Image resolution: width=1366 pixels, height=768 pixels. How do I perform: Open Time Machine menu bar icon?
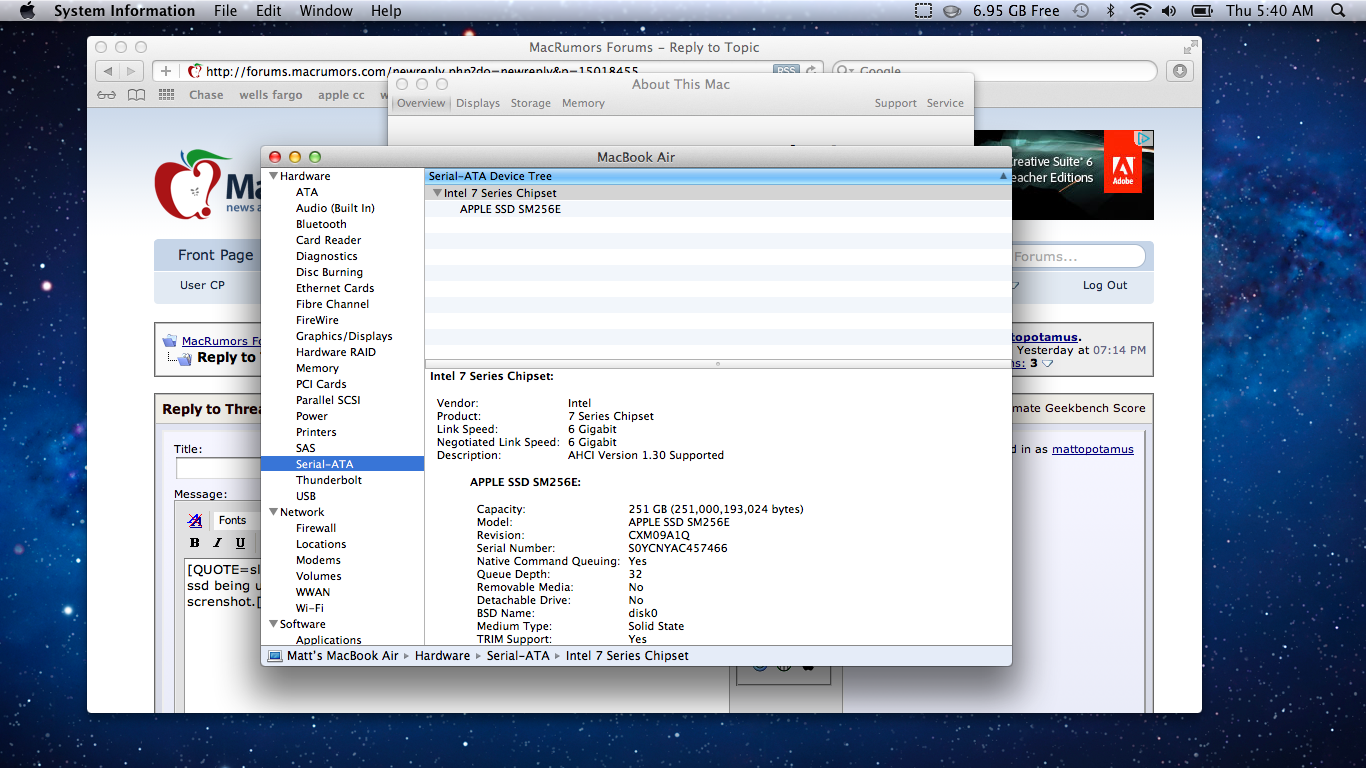click(1081, 11)
